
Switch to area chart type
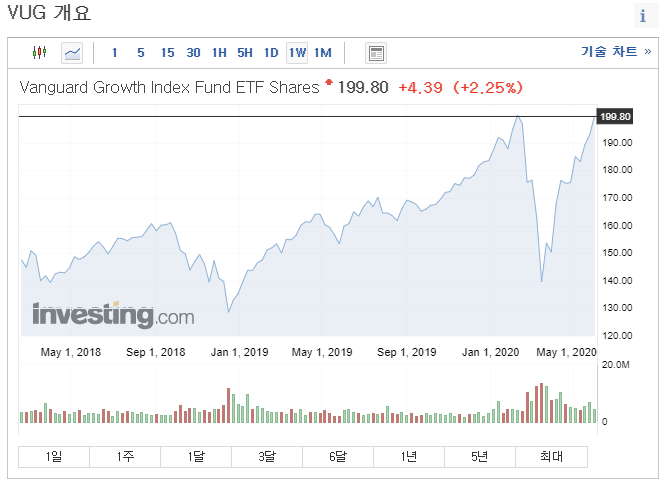tap(72, 52)
